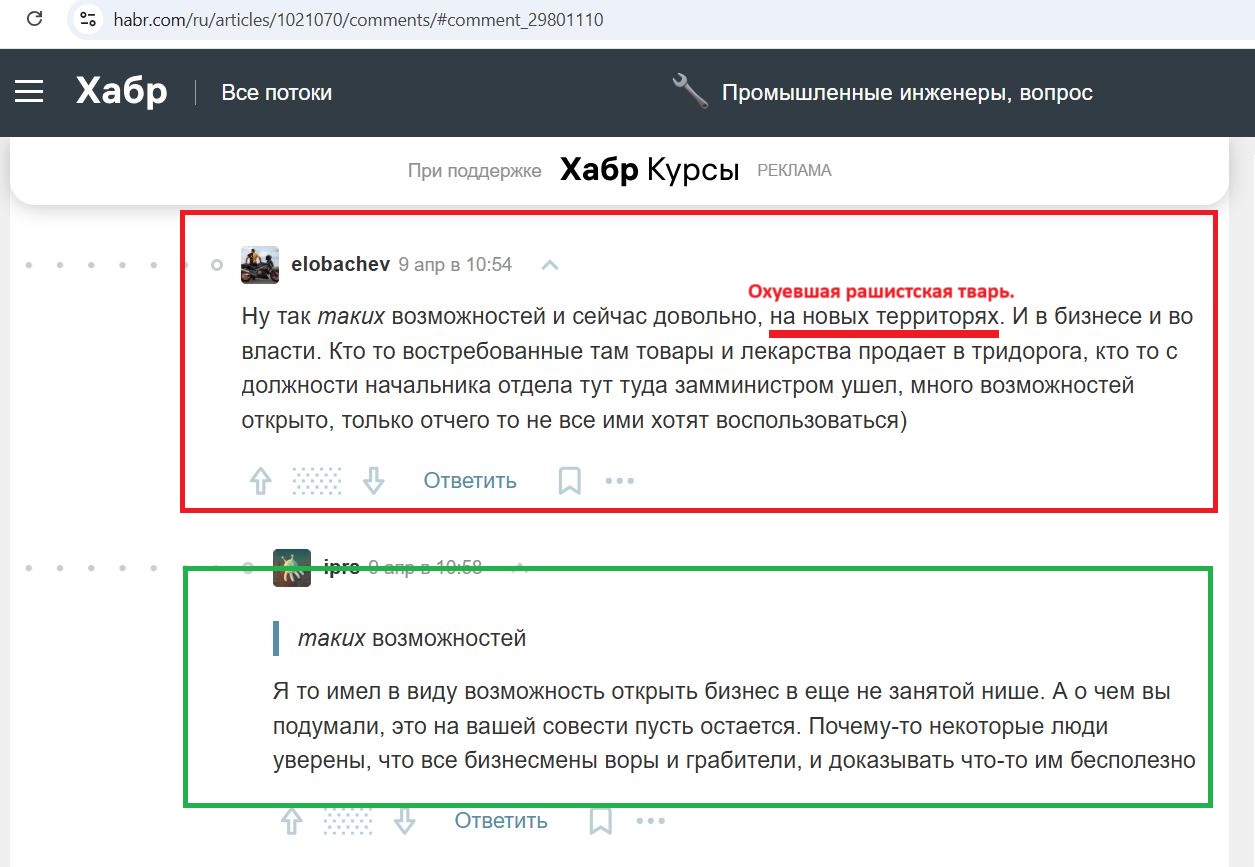Click text 'на новых территорях'

click(884, 317)
